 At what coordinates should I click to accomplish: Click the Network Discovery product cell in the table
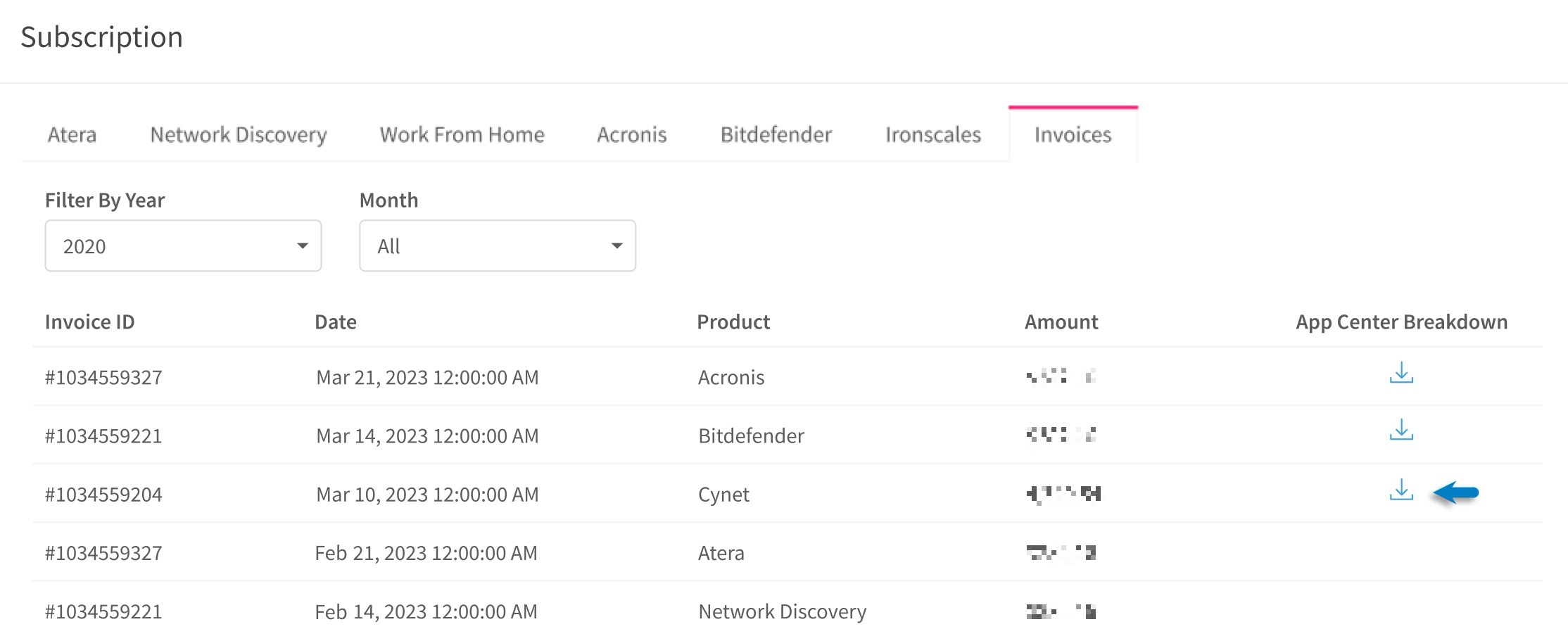coord(782,612)
